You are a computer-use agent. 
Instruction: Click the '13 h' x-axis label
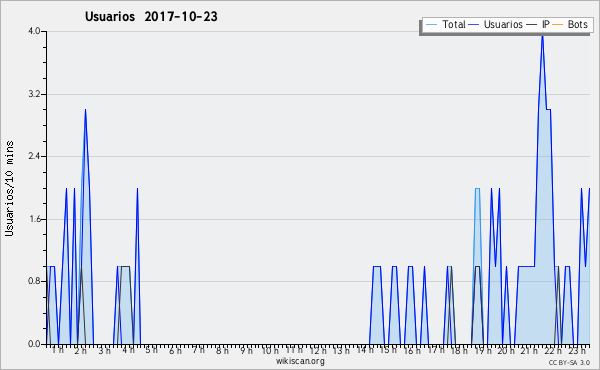click(341, 350)
